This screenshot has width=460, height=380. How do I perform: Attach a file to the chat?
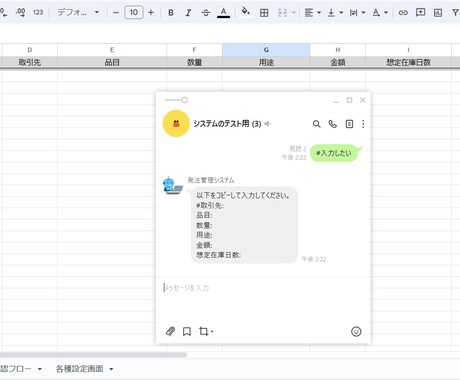[170, 331]
